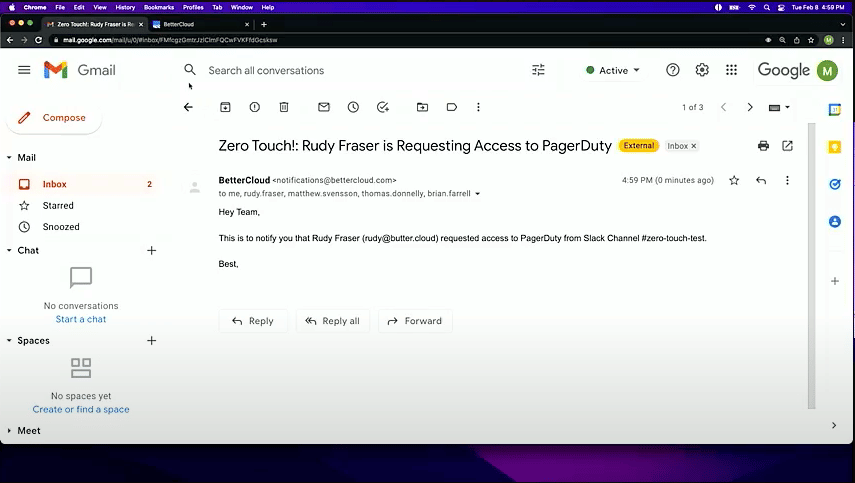855x483 pixels.
Task: Switch to the BetterCloud browser tab
Action: 201,24
